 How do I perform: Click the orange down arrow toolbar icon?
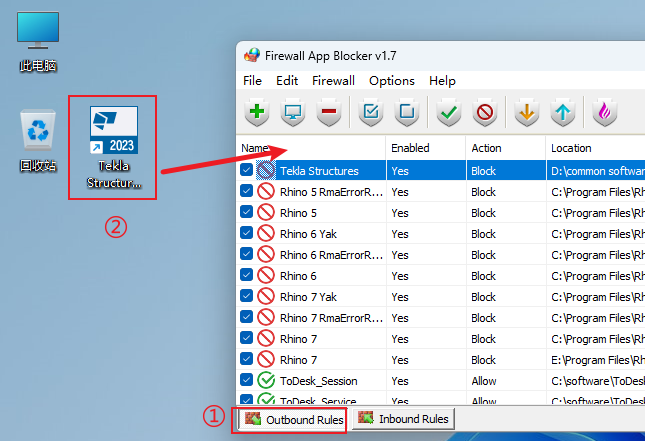click(x=527, y=111)
